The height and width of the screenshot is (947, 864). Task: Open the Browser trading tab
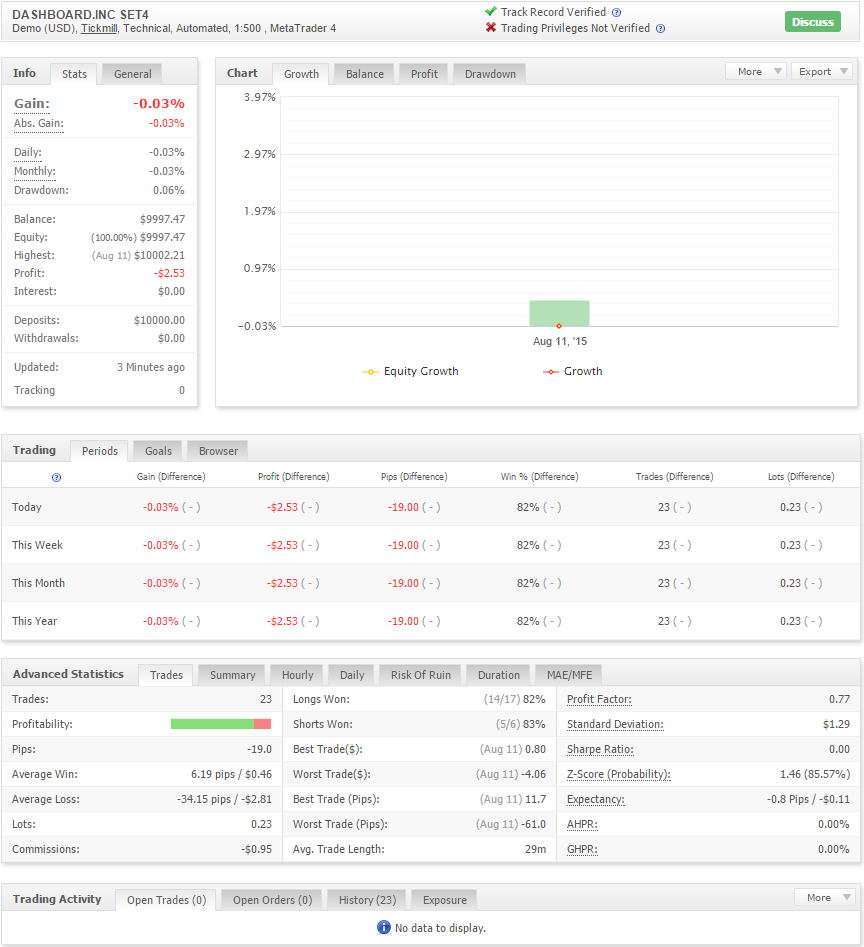click(x=218, y=451)
